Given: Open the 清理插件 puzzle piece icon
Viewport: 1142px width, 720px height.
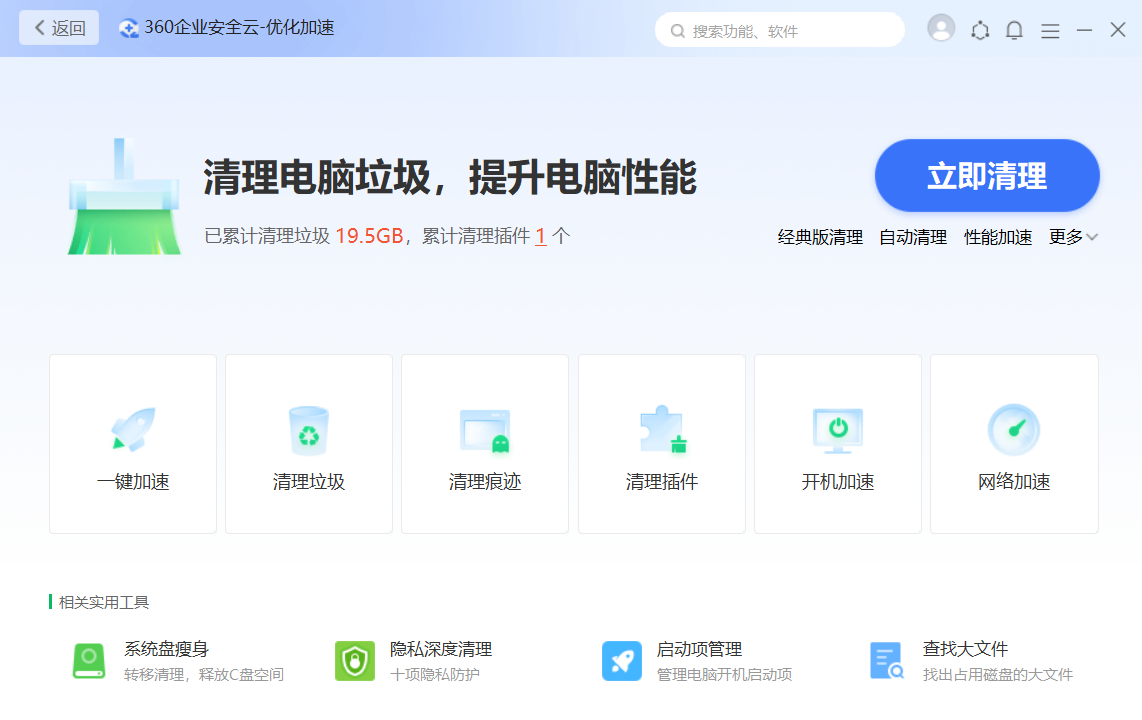Looking at the screenshot, I should [x=662, y=430].
